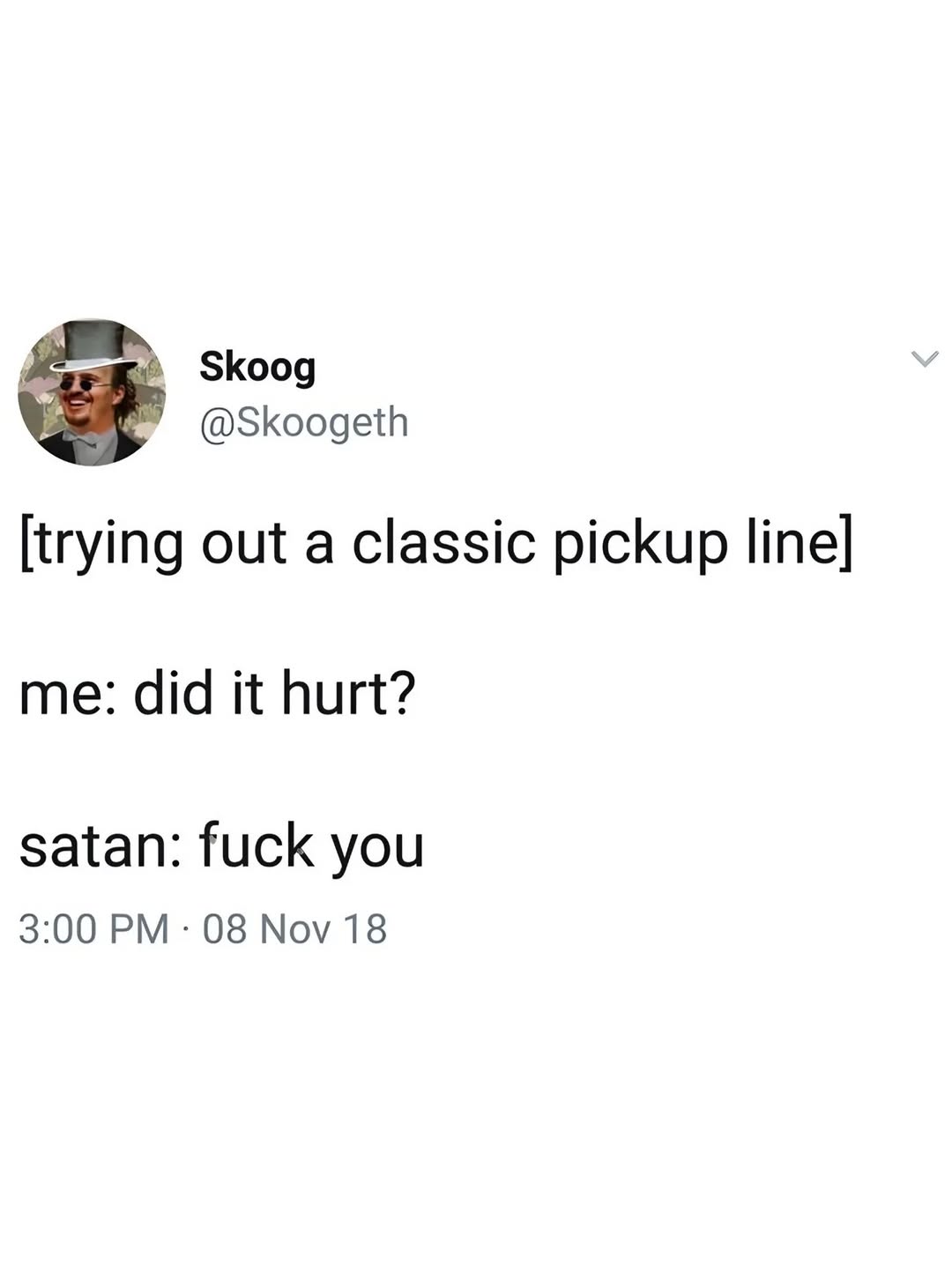Select the "[trying out a classic pickup line]" text
The image size is (952, 1266).
click(x=436, y=542)
